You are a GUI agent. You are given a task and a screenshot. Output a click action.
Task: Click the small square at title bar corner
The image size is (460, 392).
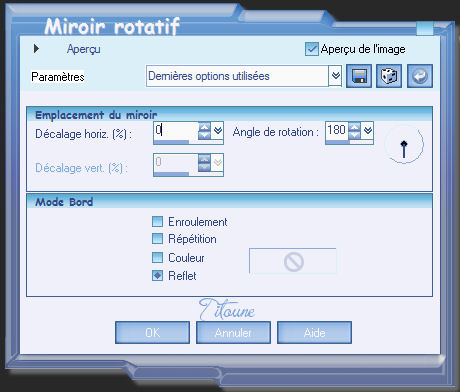[x=425, y=28]
